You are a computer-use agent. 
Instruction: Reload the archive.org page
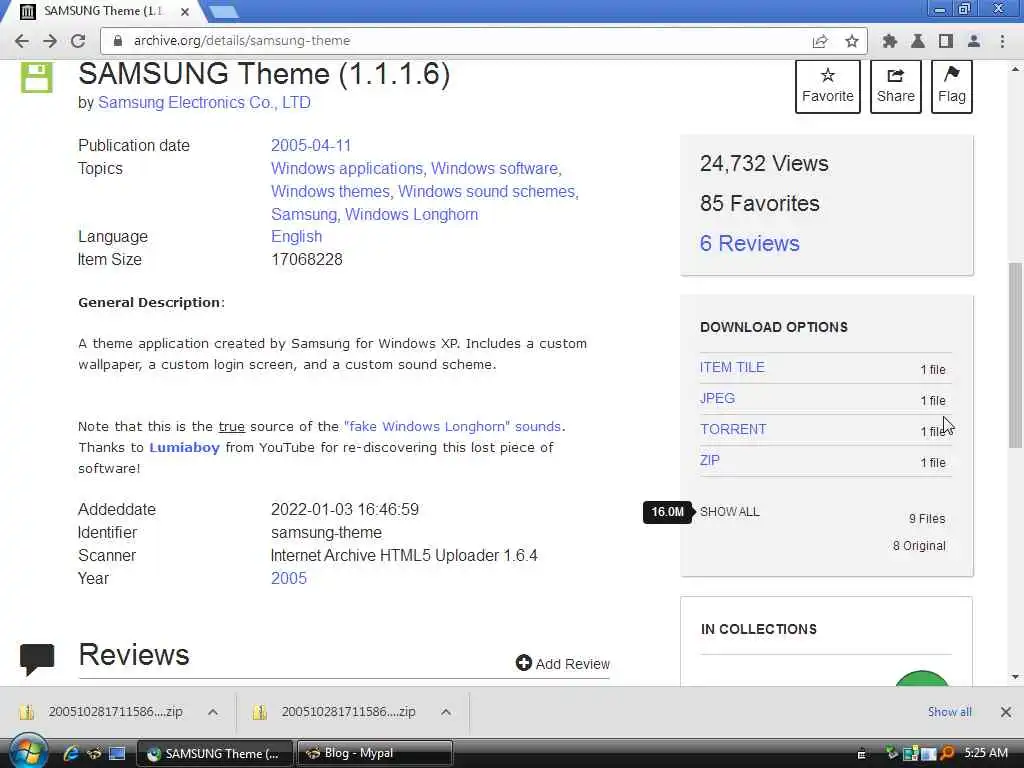[x=78, y=41]
